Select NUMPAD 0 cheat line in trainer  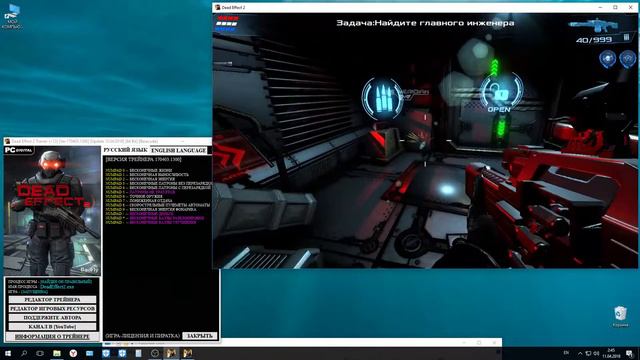[x=139, y=170]
